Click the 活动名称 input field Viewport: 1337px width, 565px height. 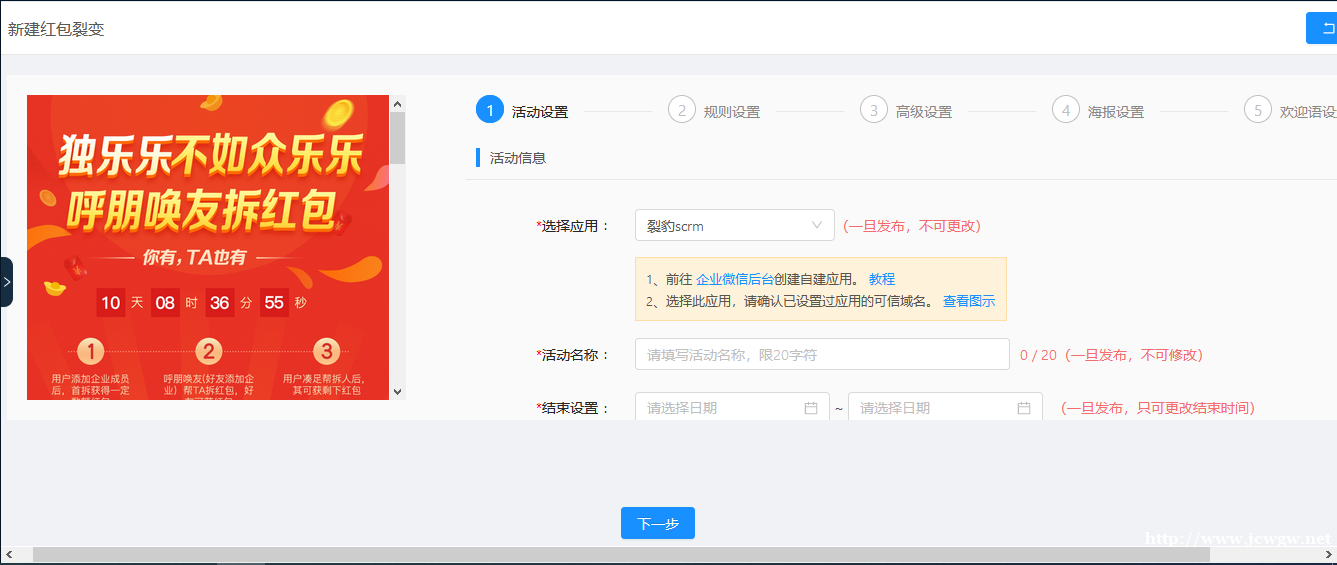click(x=822, y=354)
